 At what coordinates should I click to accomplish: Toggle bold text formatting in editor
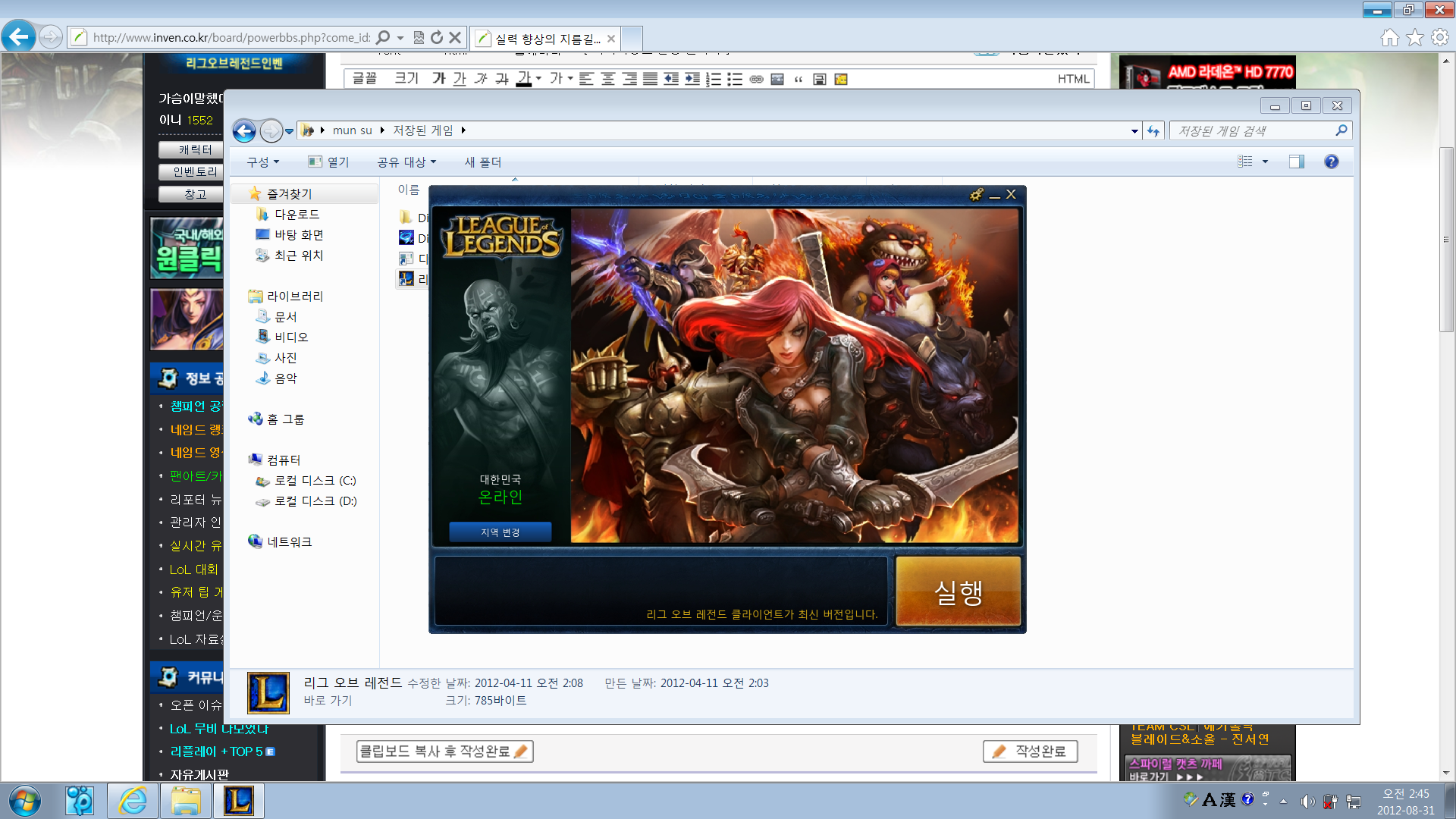[x=438, y=79]
